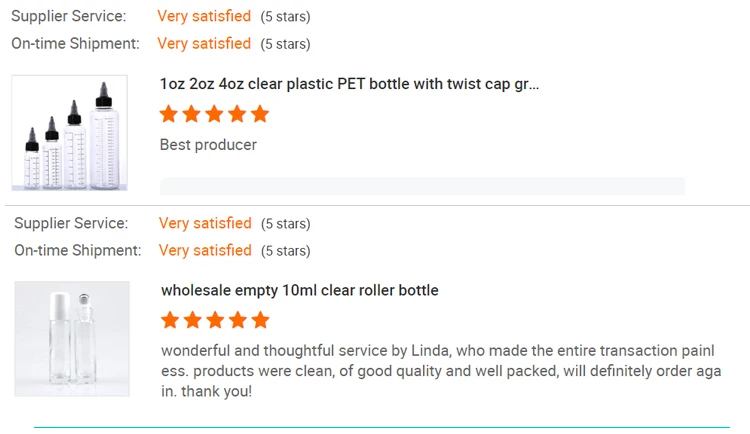Open 'wholesale empty 10ml clear roller bottle' title
This screenshot has height=434, width=750.
tap(299, 290)
